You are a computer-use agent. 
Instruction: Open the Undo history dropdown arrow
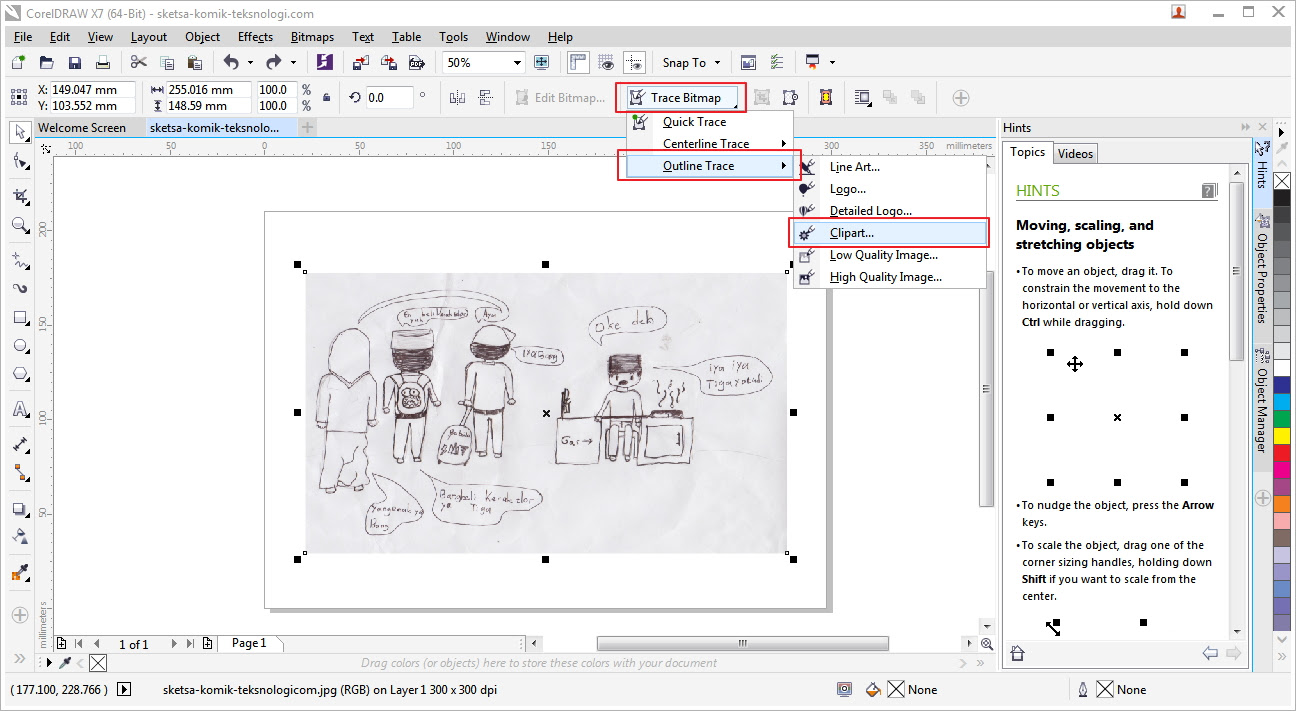pyautogui.click(x=250, y=62)
